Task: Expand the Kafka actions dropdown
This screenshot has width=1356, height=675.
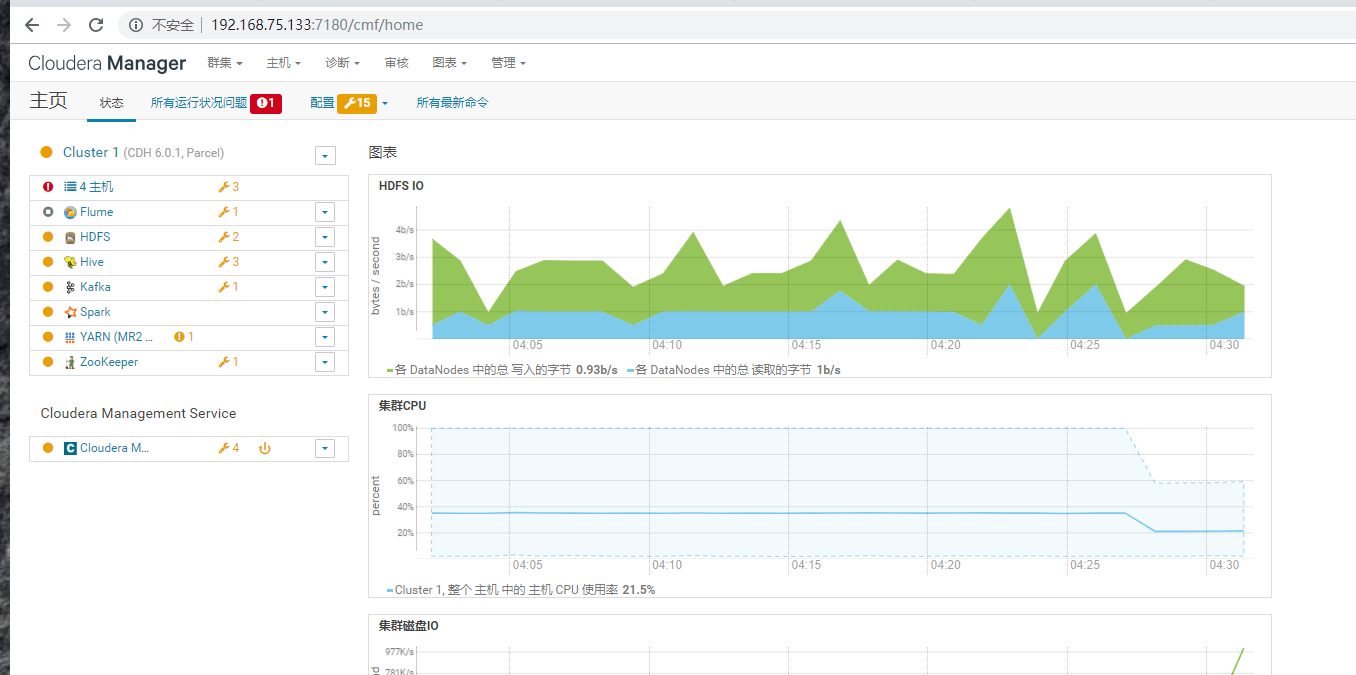Action: tap(324, 287)
